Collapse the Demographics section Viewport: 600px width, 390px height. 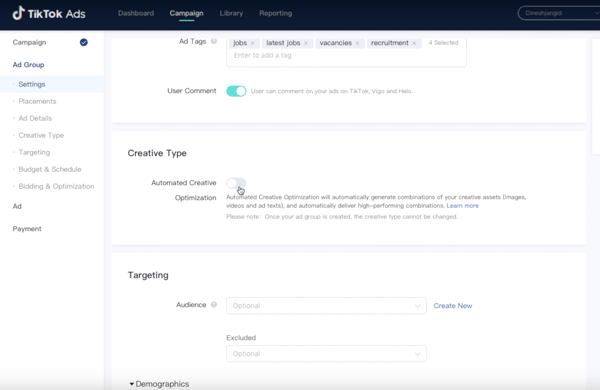[159, 384]
